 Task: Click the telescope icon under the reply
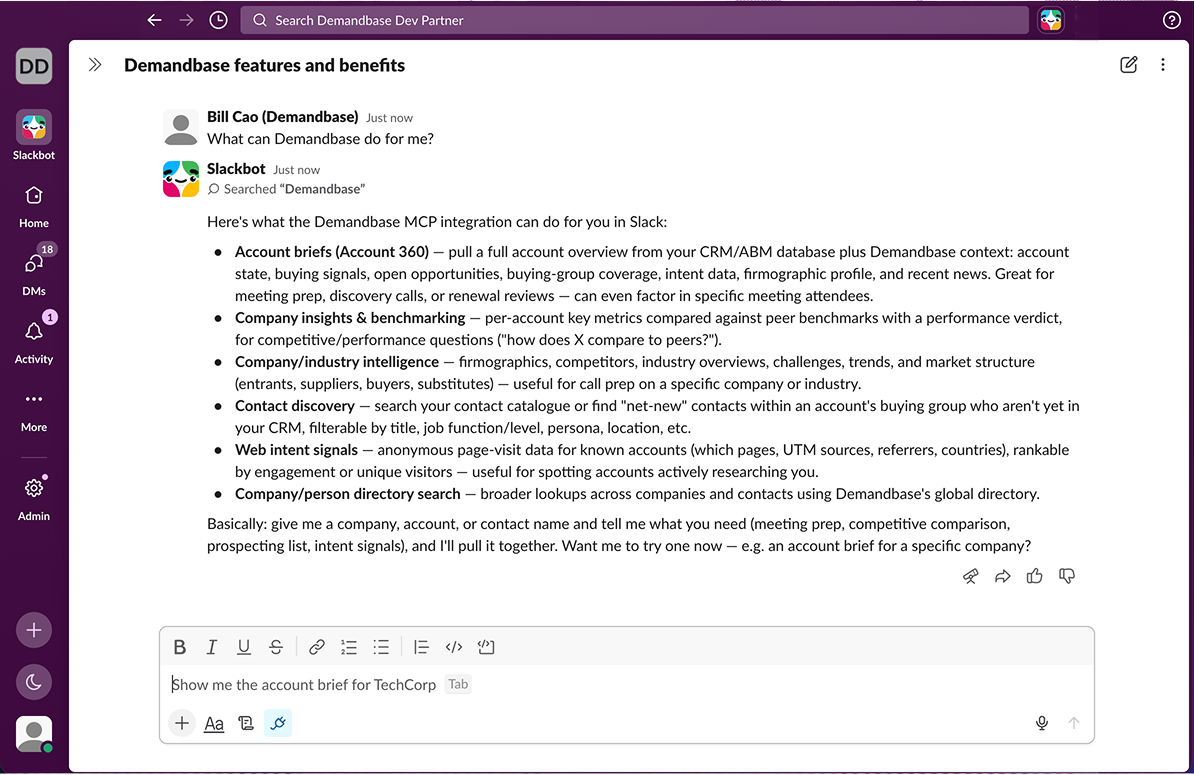pos(970,576)
